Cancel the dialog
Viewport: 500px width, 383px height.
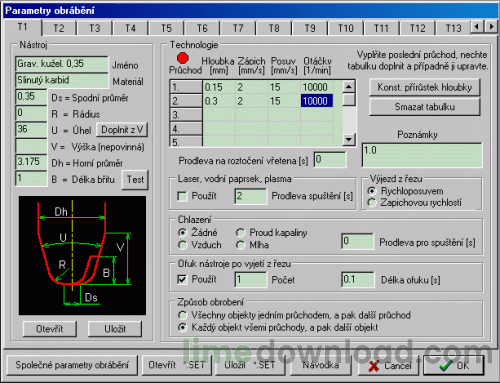(x=388, y=366)
